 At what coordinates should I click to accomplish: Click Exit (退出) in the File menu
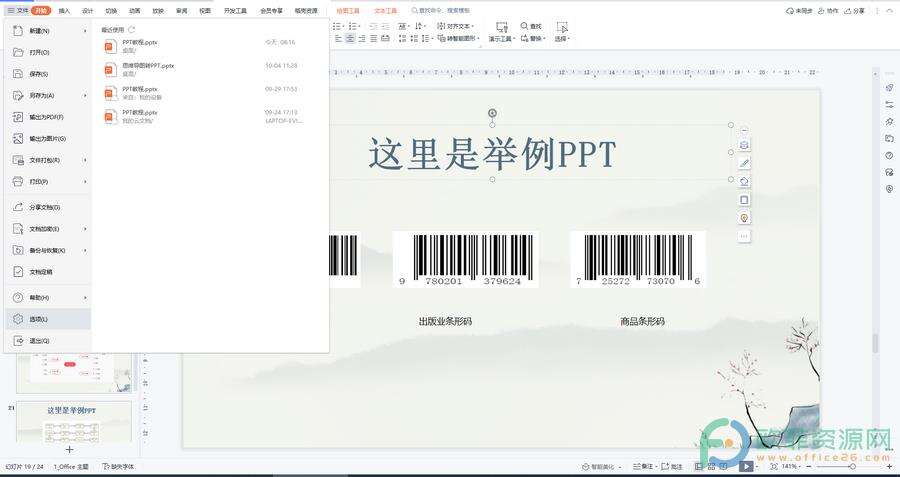point(47,340)
